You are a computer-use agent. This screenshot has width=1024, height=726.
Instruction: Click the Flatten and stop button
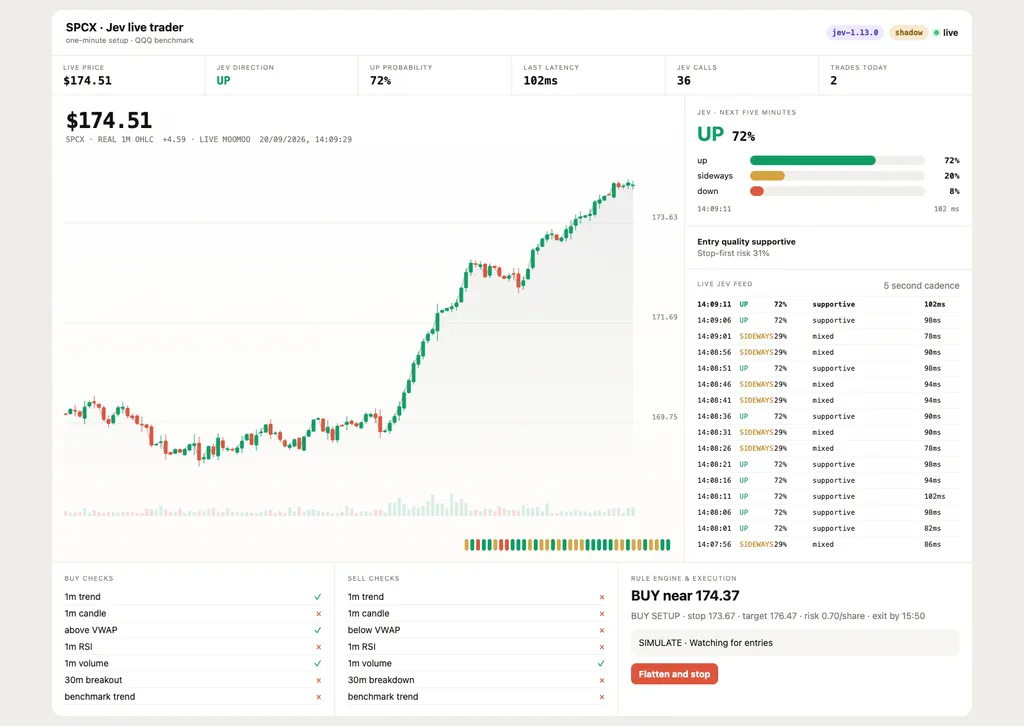[x=674, y=674]
